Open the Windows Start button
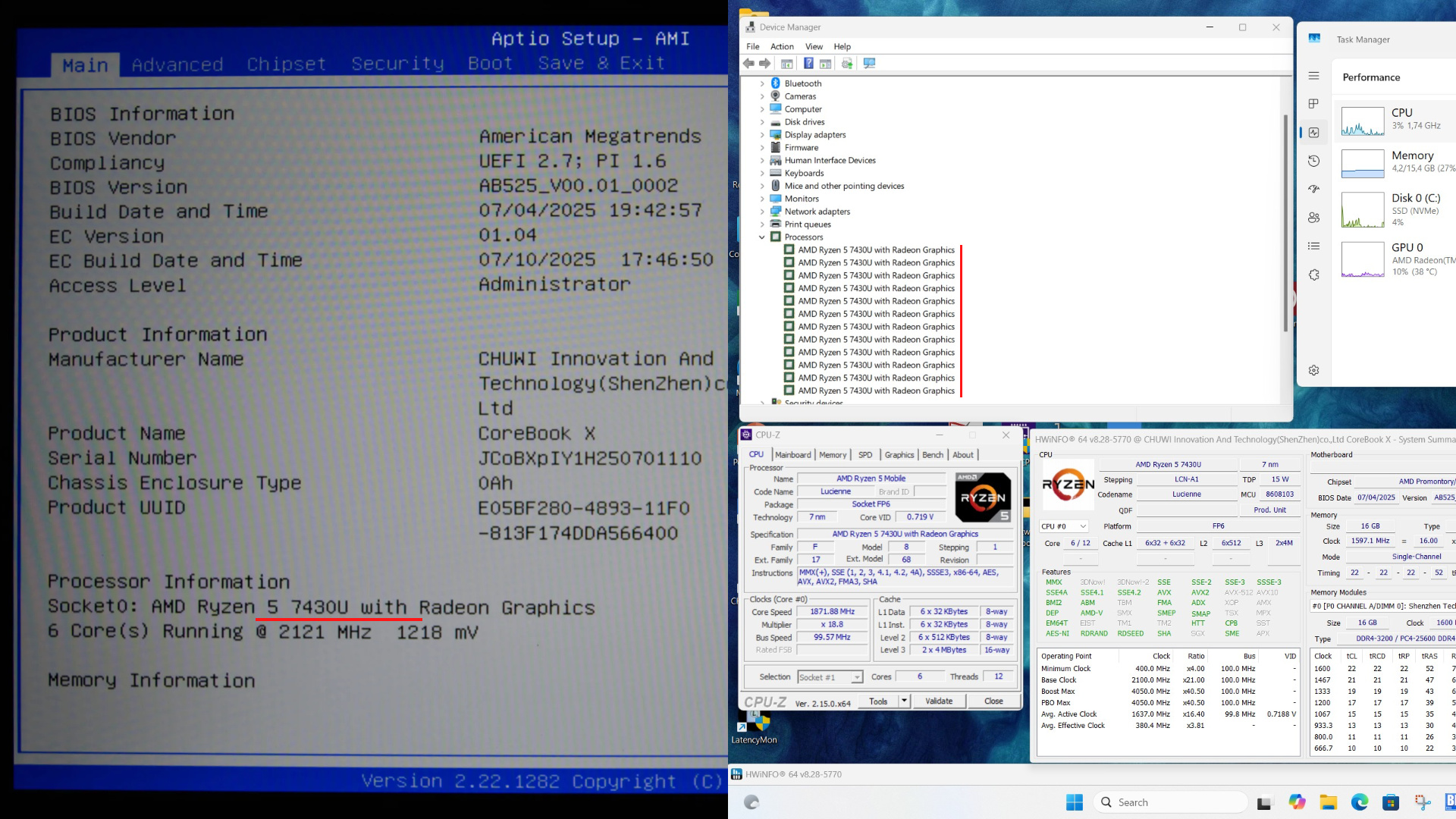1456x819 pixels. pyautogui.click(x=1074, y=802)
